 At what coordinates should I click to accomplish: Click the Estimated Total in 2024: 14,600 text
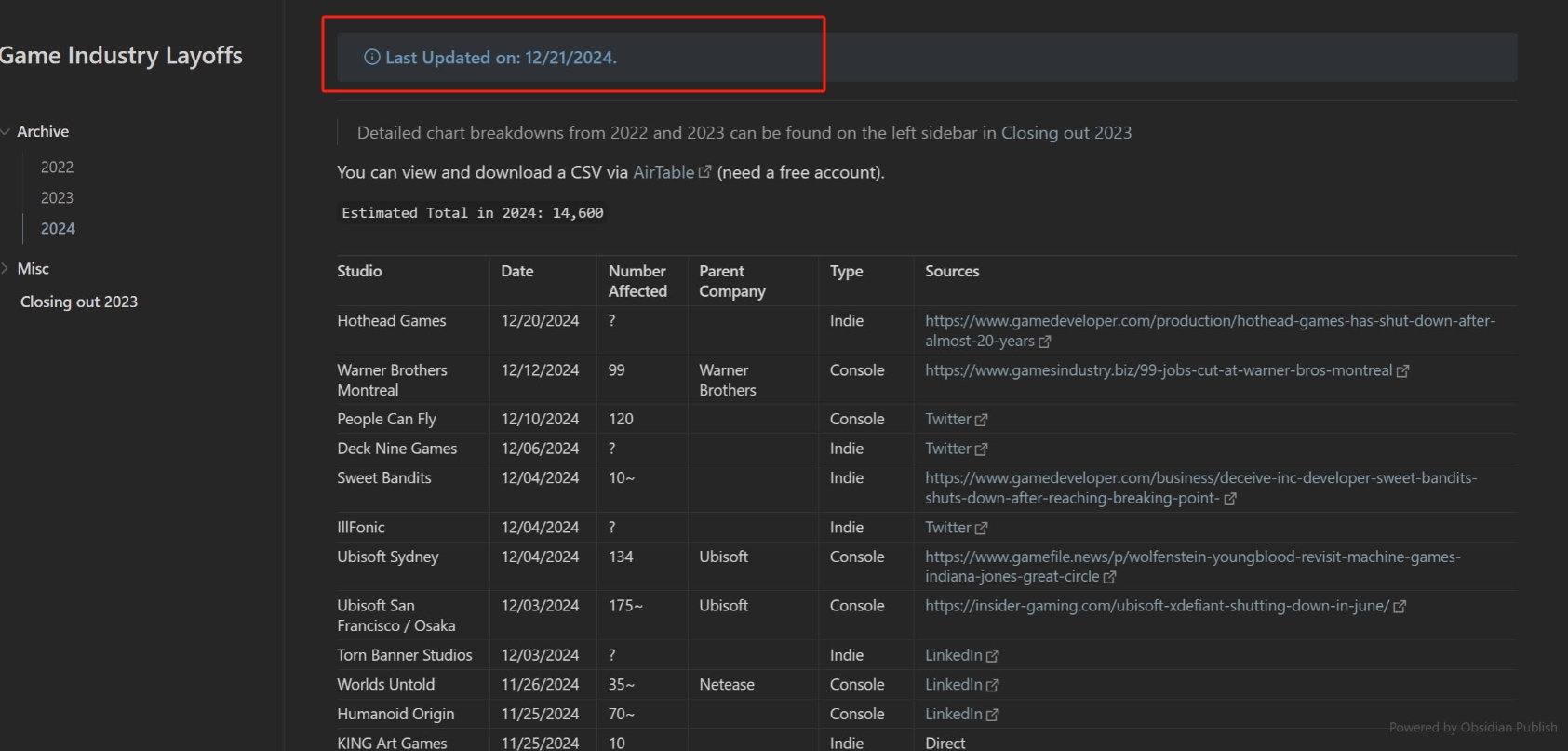pos(473,212)
